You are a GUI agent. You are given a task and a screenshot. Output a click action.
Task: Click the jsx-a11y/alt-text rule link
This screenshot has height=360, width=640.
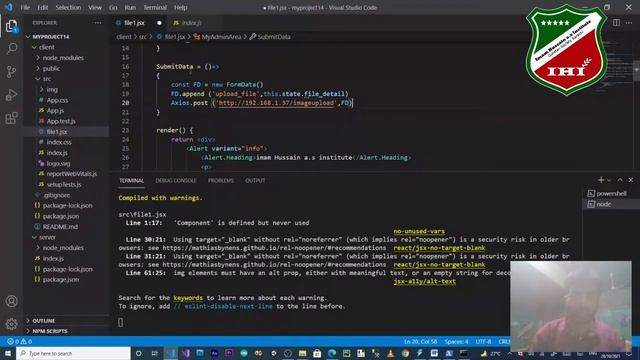[424, 281]
